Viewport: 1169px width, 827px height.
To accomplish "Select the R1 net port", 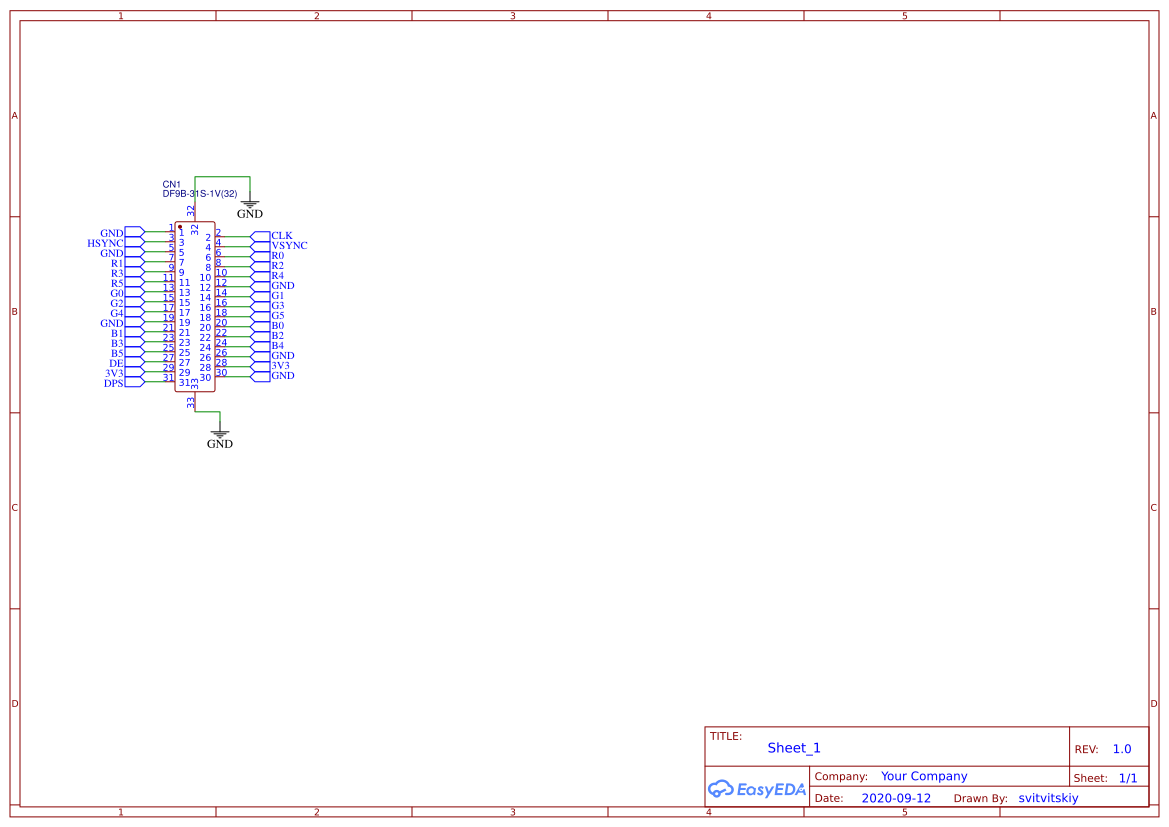I will tap(127, 263).
